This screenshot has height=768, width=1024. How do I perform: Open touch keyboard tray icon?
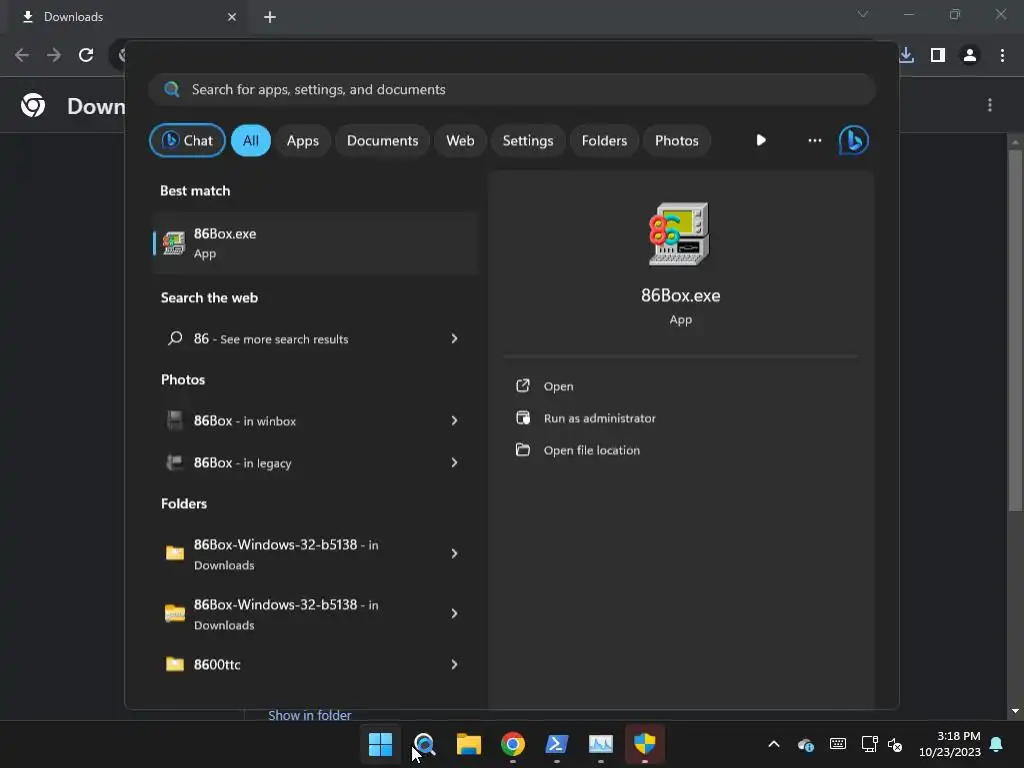838,744
